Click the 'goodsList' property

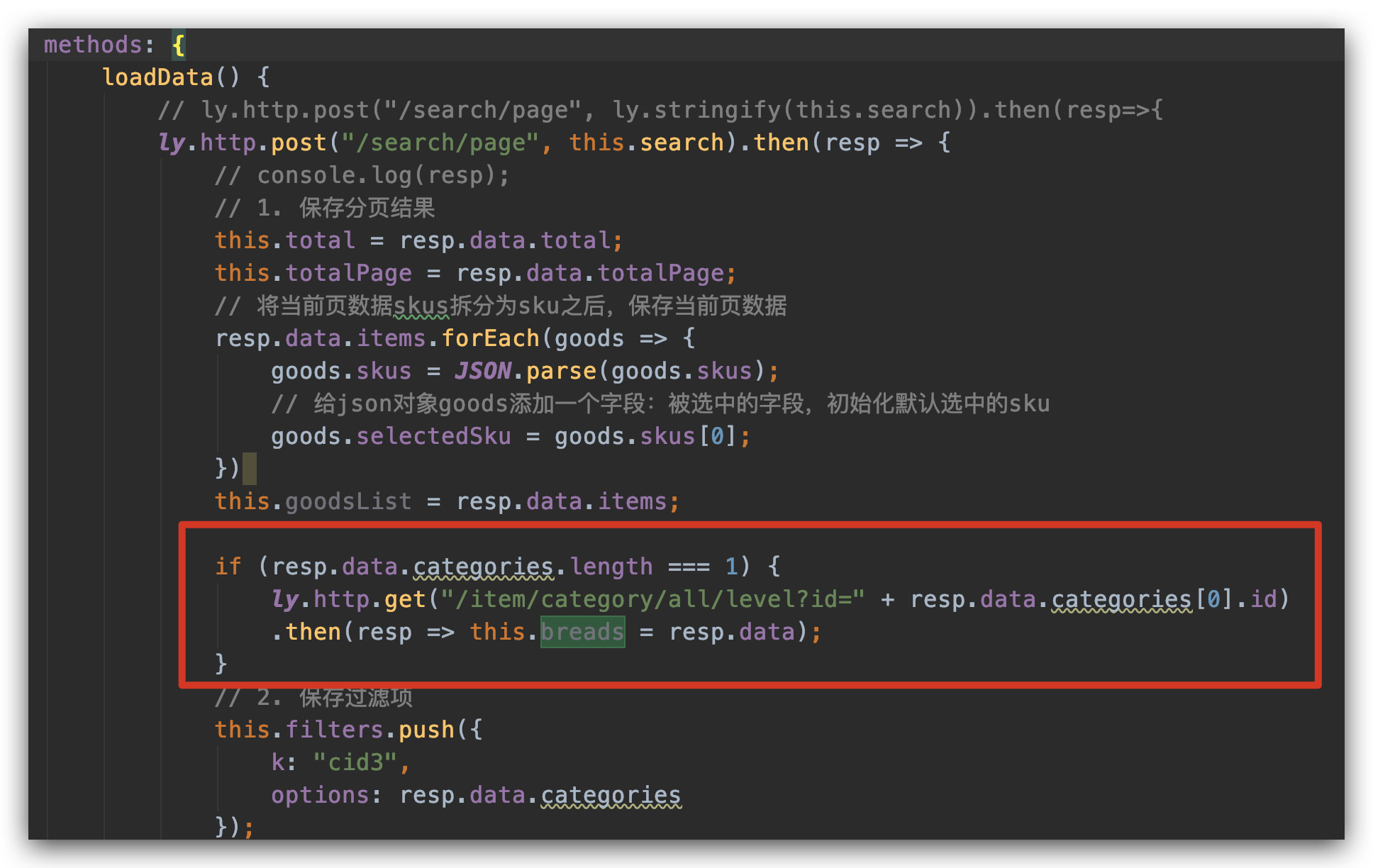coord(348,501)
